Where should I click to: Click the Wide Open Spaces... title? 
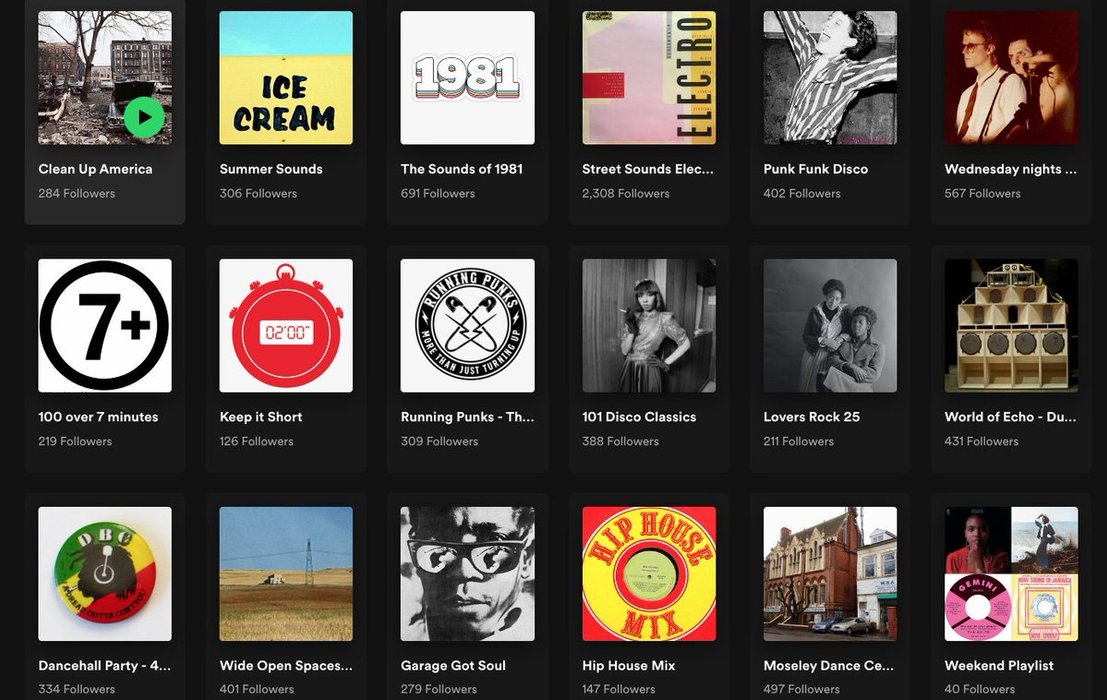click(x=286, y=665)
